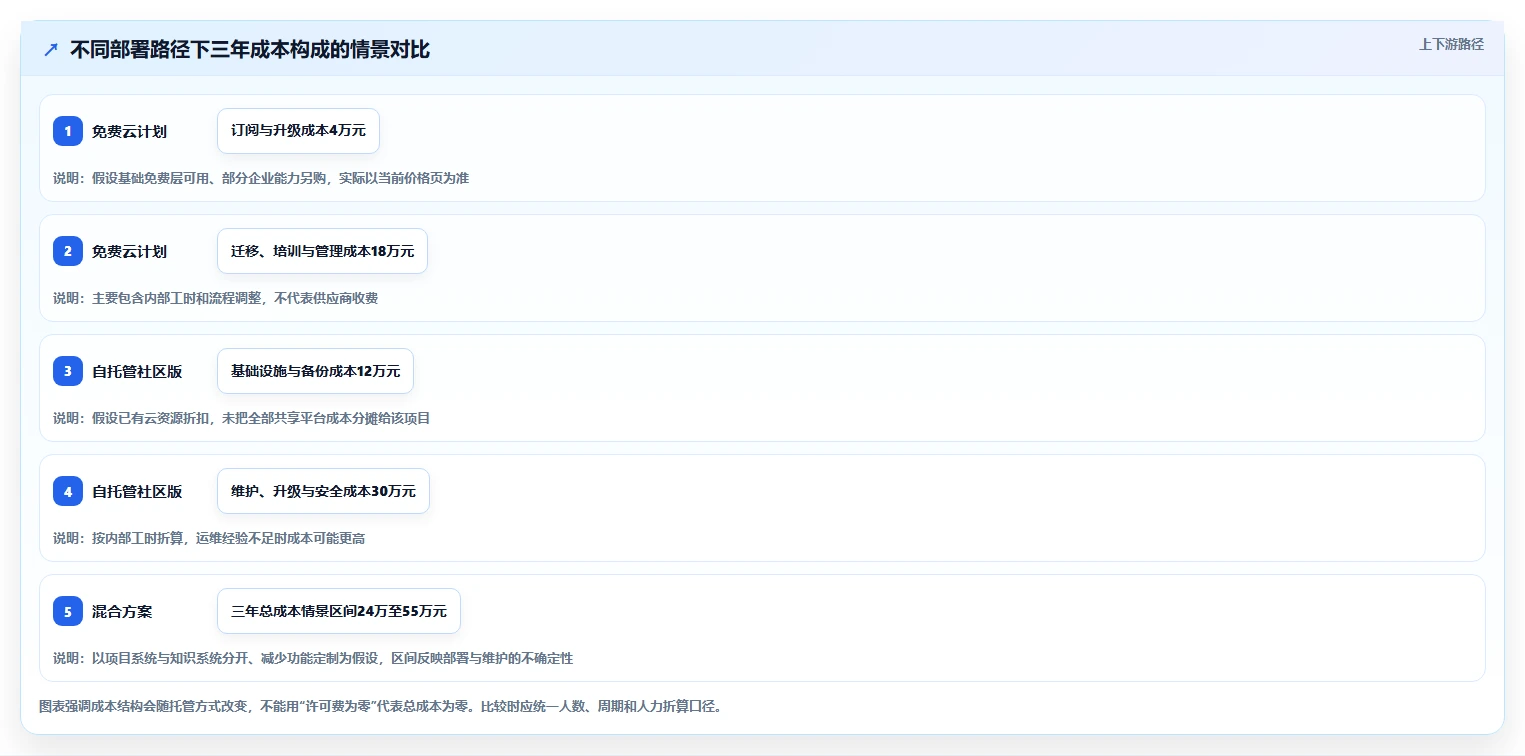The width and height of the screenshot is (1525, 756).
Task: Click the footer text starting 图表强调成本结构
Action: [x=381, y=706]
